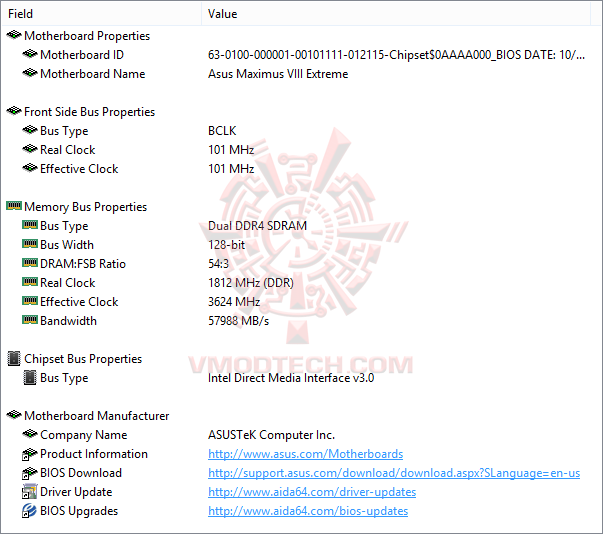Select the Motherboard ID value string
The width and height of the screenshot is (603, 534).
[396, 55]
